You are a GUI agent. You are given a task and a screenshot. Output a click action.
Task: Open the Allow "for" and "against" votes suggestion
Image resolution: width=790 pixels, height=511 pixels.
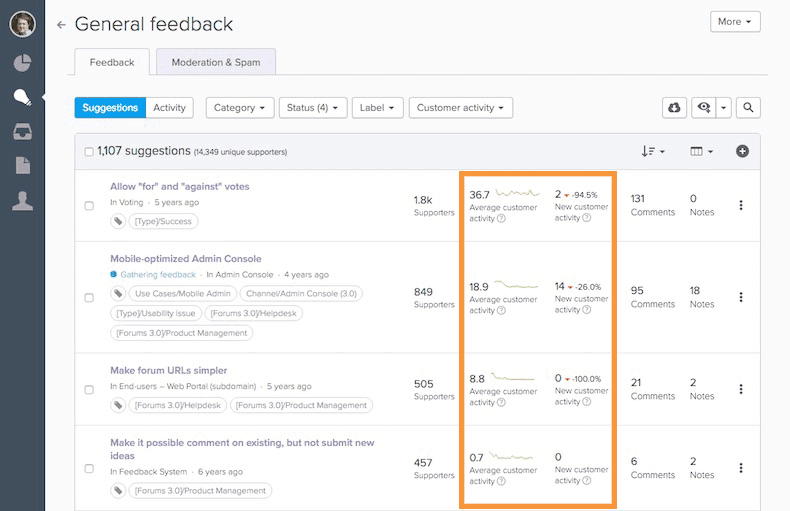point(180,186)
